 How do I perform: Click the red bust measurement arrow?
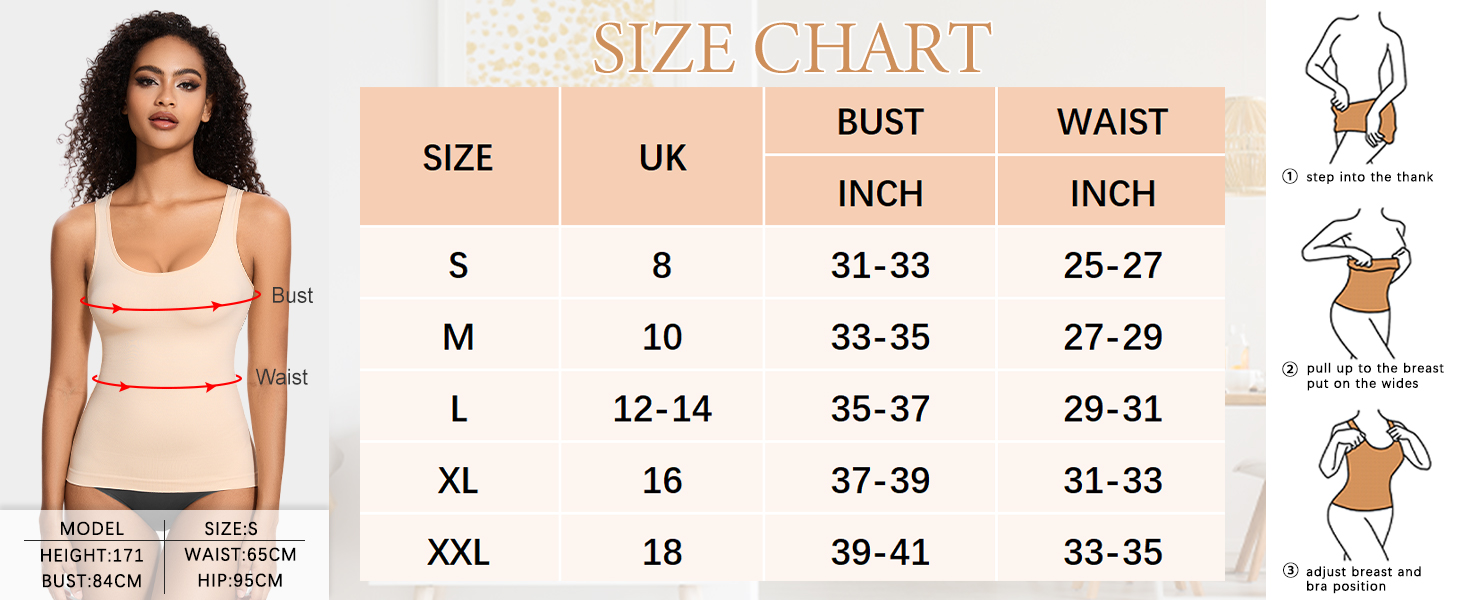click(166, 302)
